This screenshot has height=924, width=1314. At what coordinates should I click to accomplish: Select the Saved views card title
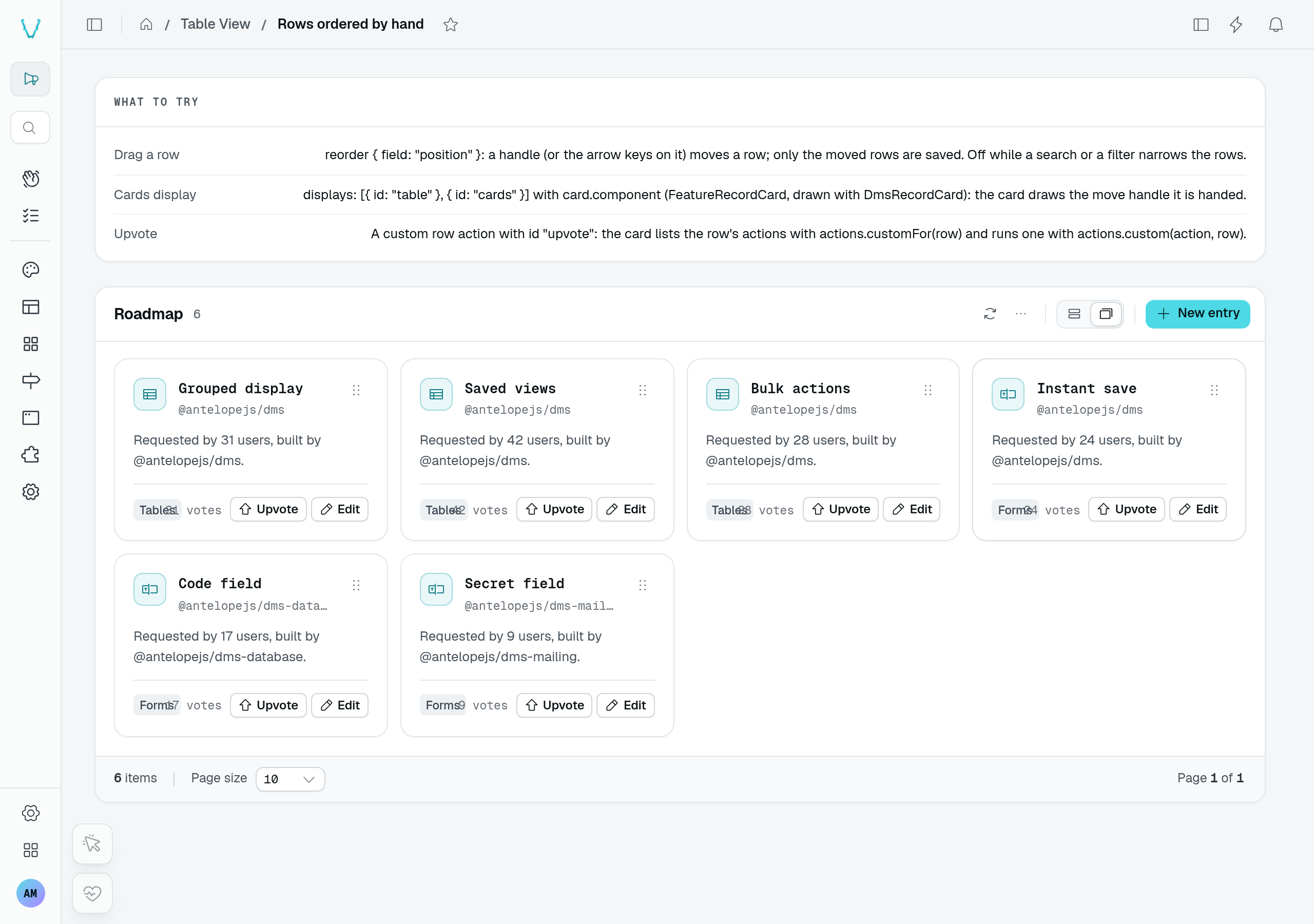click(x=510, y=389)
